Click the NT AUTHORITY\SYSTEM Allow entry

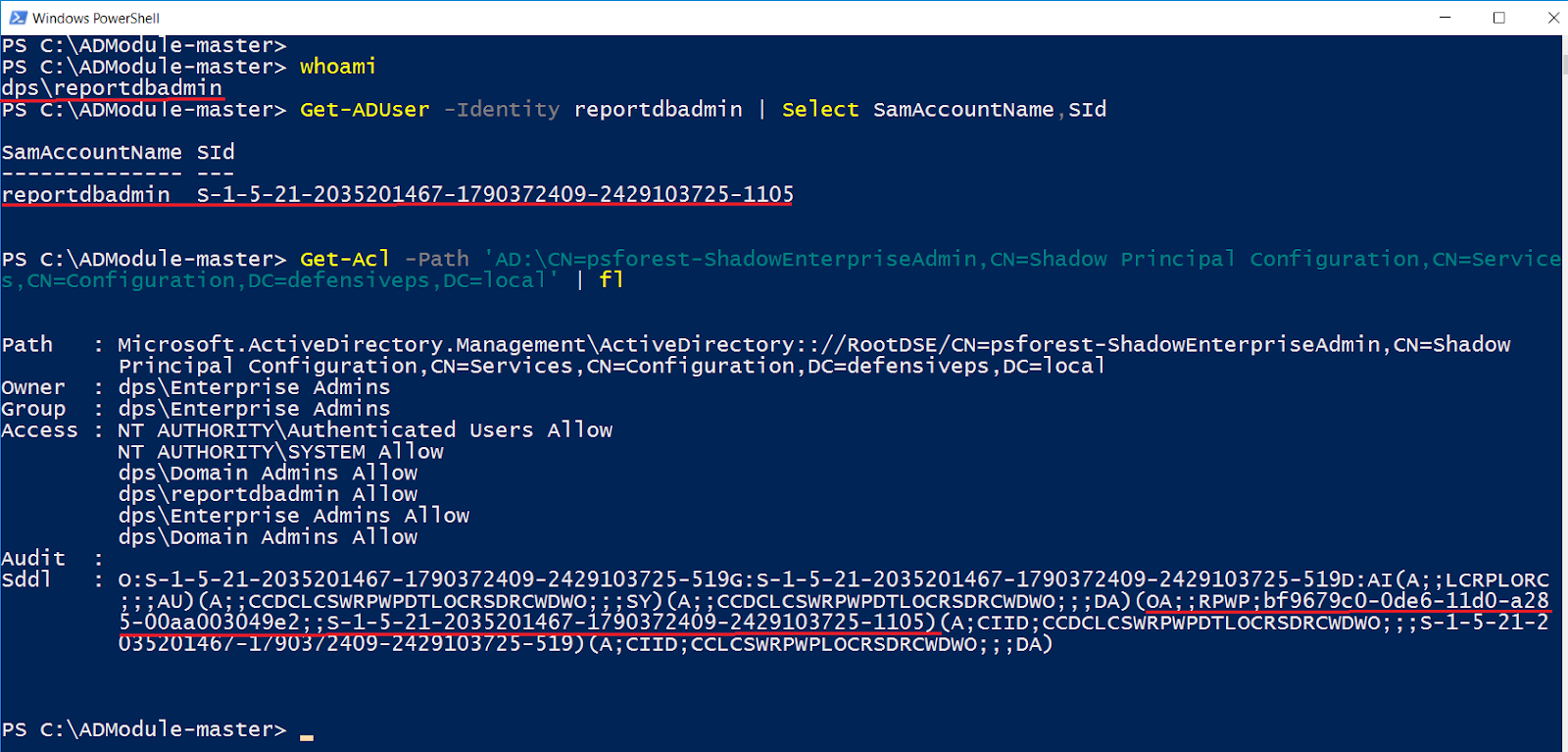[280, 451]
